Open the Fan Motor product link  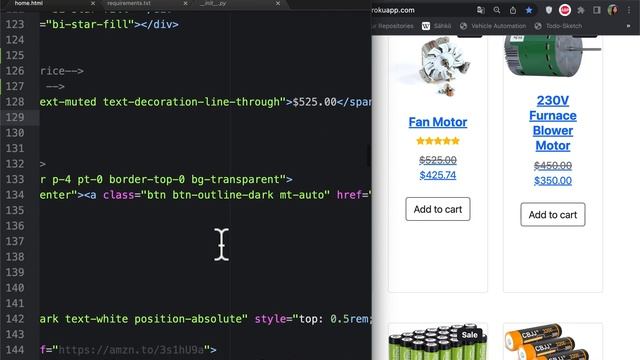(x=438, y=122)
